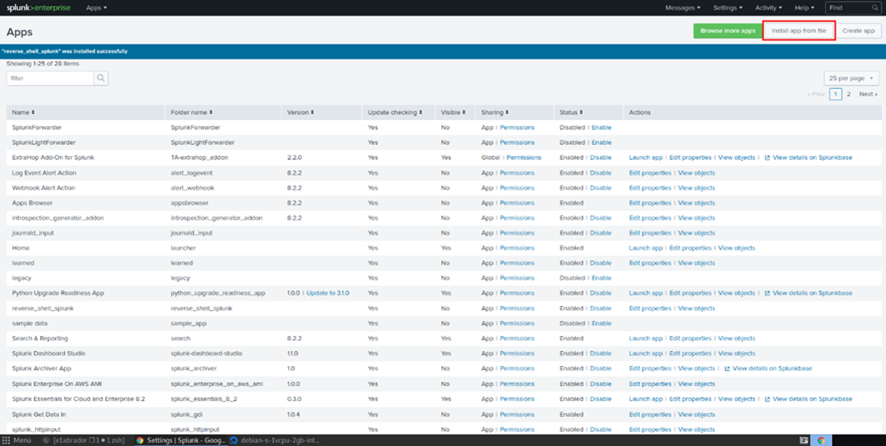View objects of introspection_generator_addon
This screenshot has height=446, width=886.
pyautogui.click(x=696, y=218)
